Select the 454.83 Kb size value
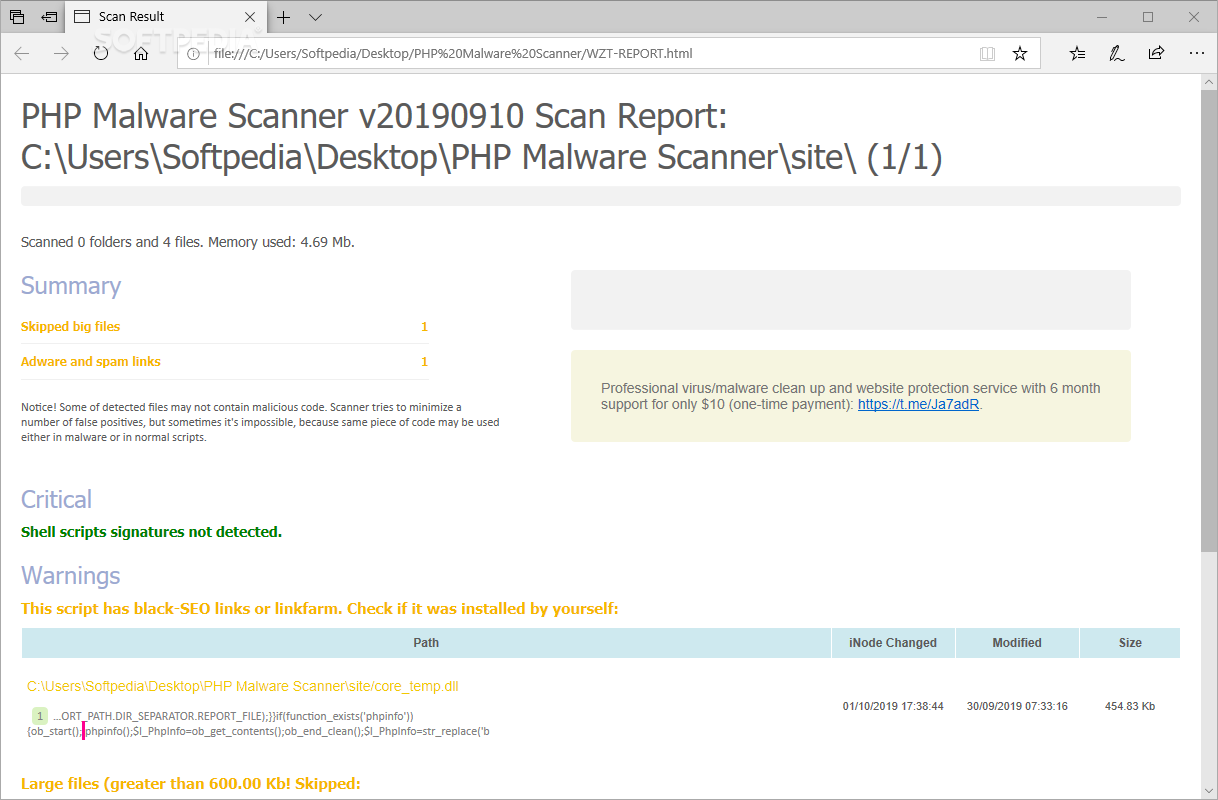 pyautogui.click(x=1130, y=706)
